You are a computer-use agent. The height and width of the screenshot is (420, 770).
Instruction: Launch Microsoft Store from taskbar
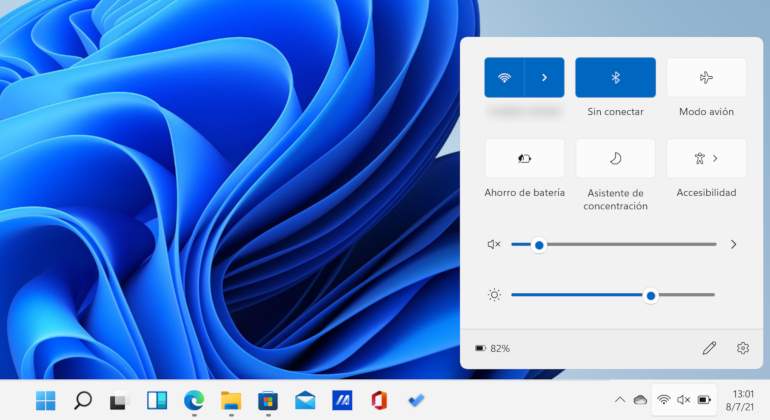pyautogui.click(x=268, y=401)
